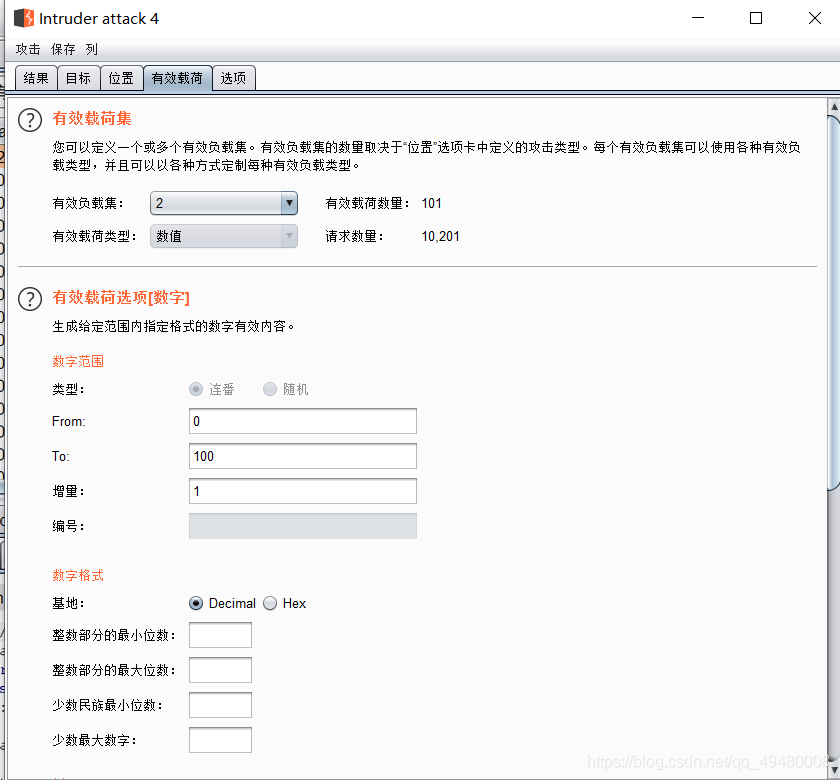The width and height of the screenshot is (840, 780).
Task: Click the Intruder attack 4 window title
Action: pos(99,19)
